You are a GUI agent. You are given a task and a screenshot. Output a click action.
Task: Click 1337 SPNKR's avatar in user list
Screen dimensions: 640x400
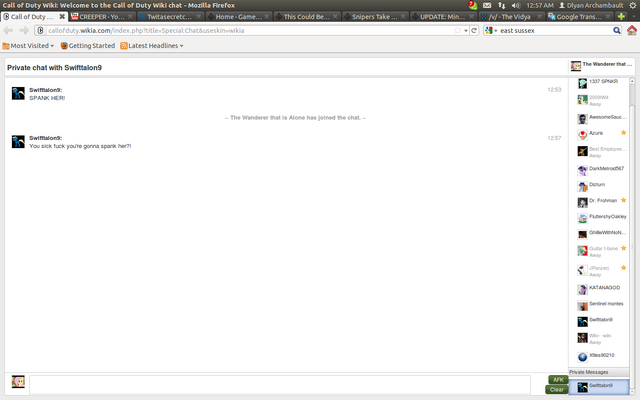582,84
